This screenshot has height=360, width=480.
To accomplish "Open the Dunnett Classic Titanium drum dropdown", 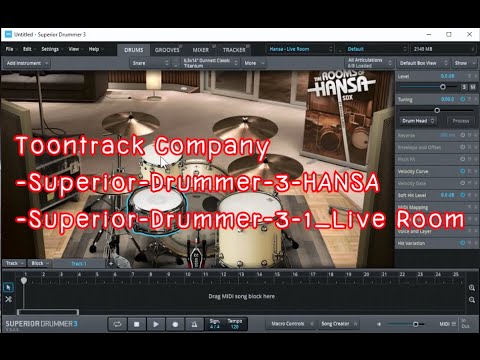I will coord(210,63).
